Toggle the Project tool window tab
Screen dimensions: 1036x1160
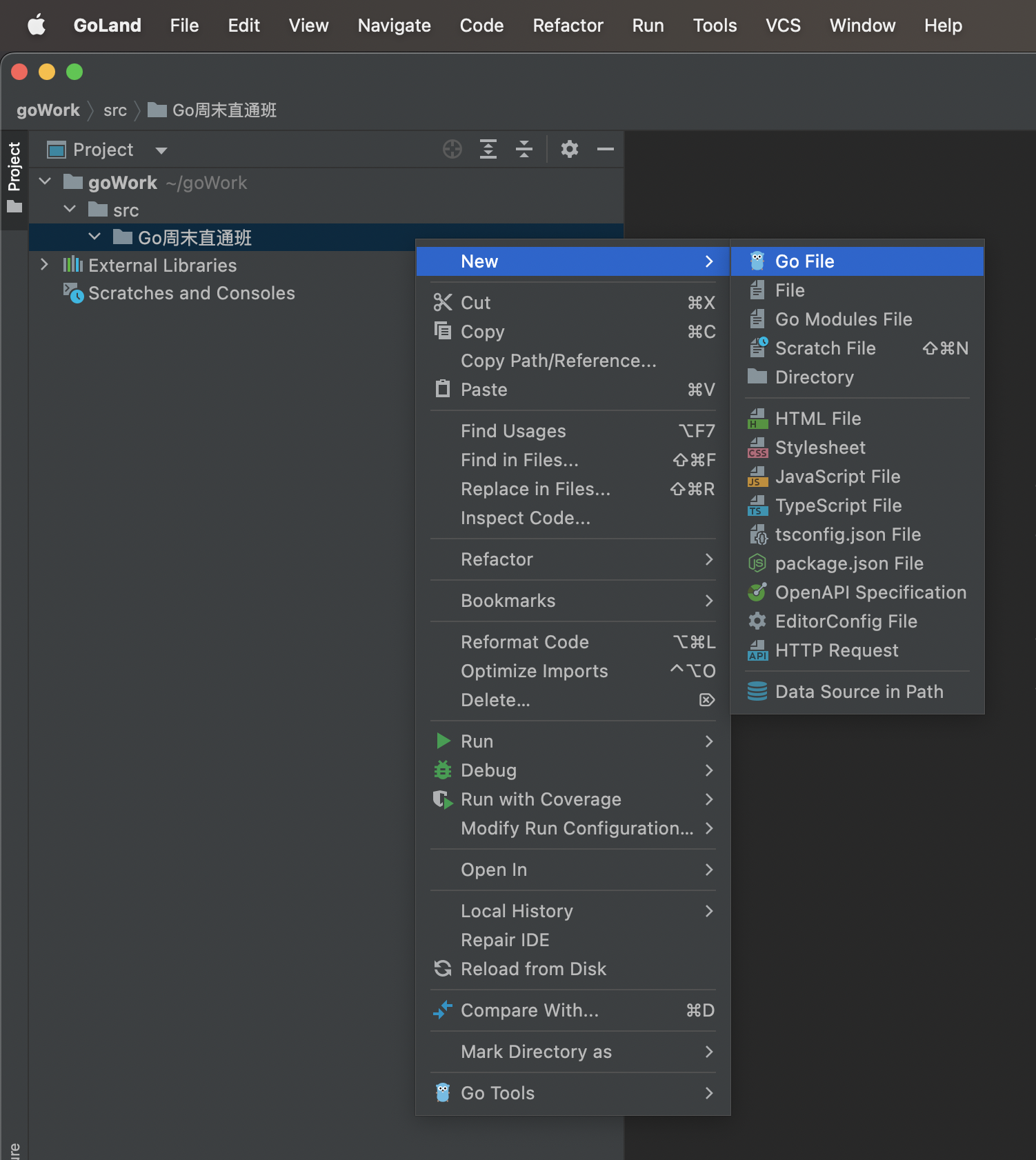pos(14,177)
